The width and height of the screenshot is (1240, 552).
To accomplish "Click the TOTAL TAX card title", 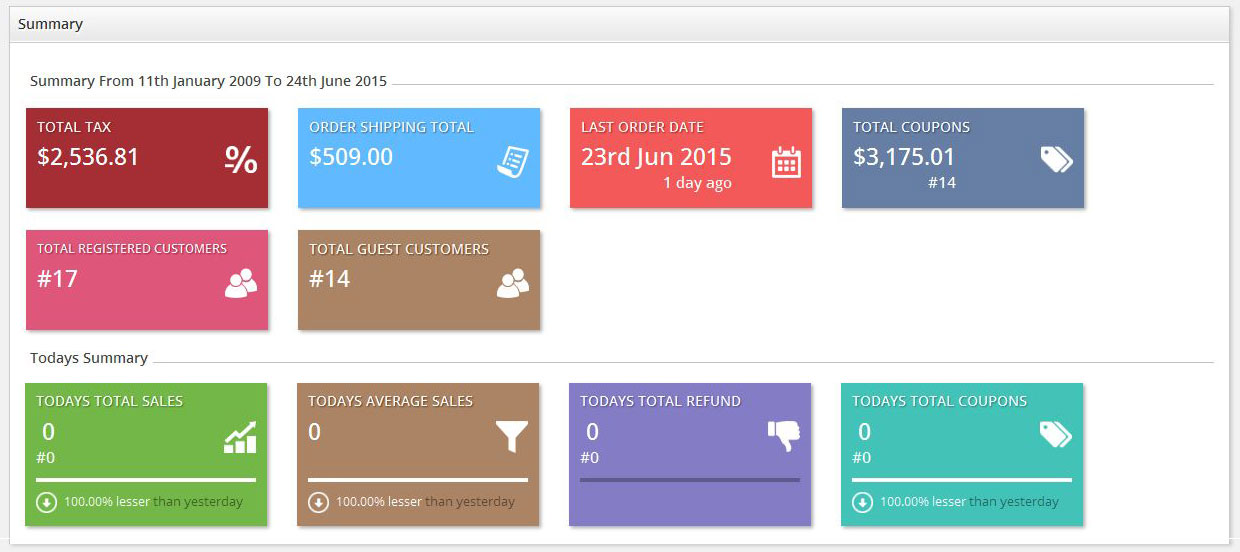I will tap(74, 127).
